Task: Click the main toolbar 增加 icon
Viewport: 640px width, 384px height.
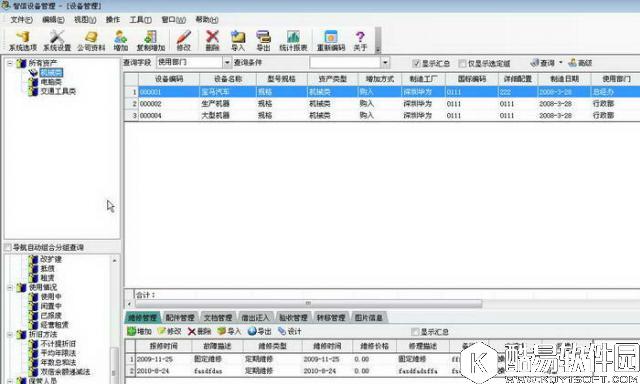Action: (120, 41)
